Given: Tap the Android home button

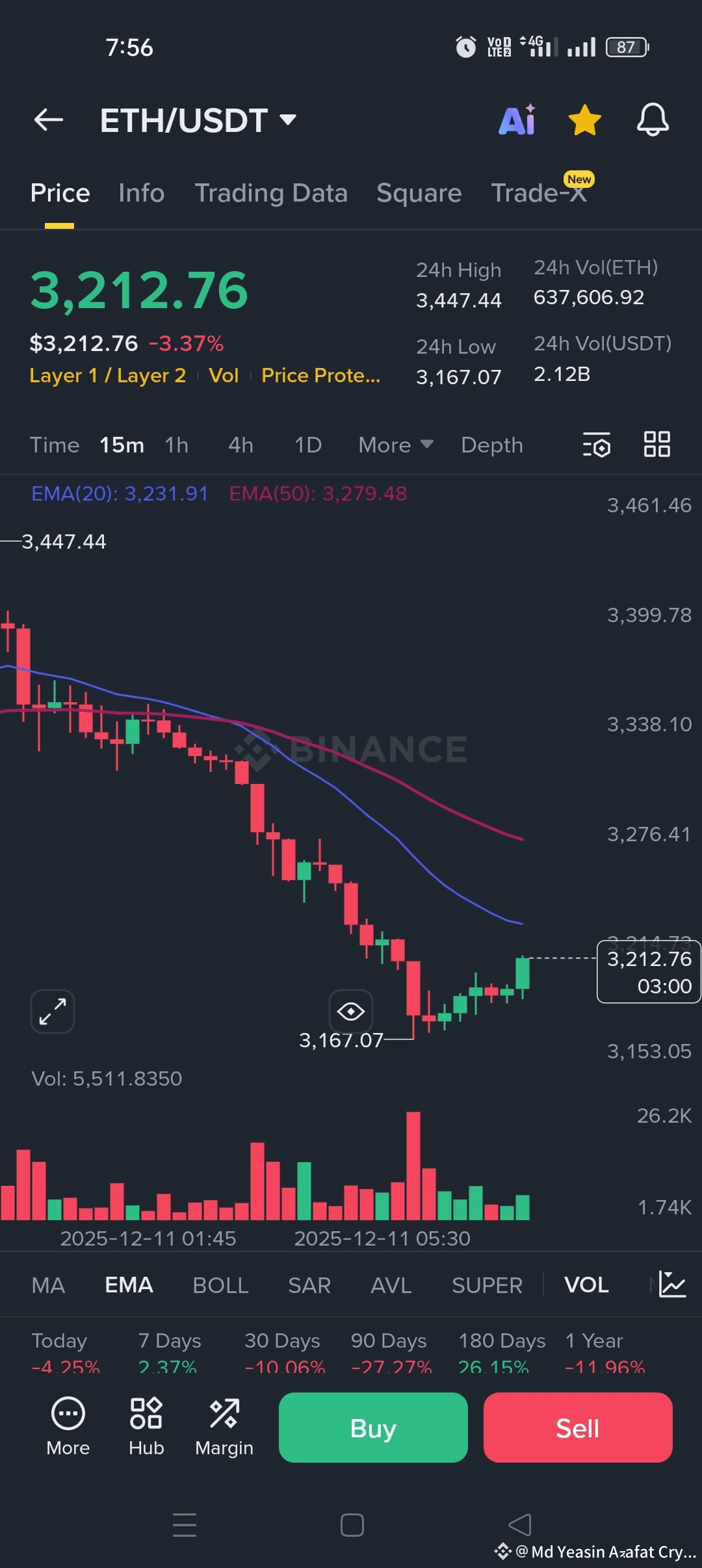Looking at the screenshot, I should pyautogui.click(x=352, y=1524).
